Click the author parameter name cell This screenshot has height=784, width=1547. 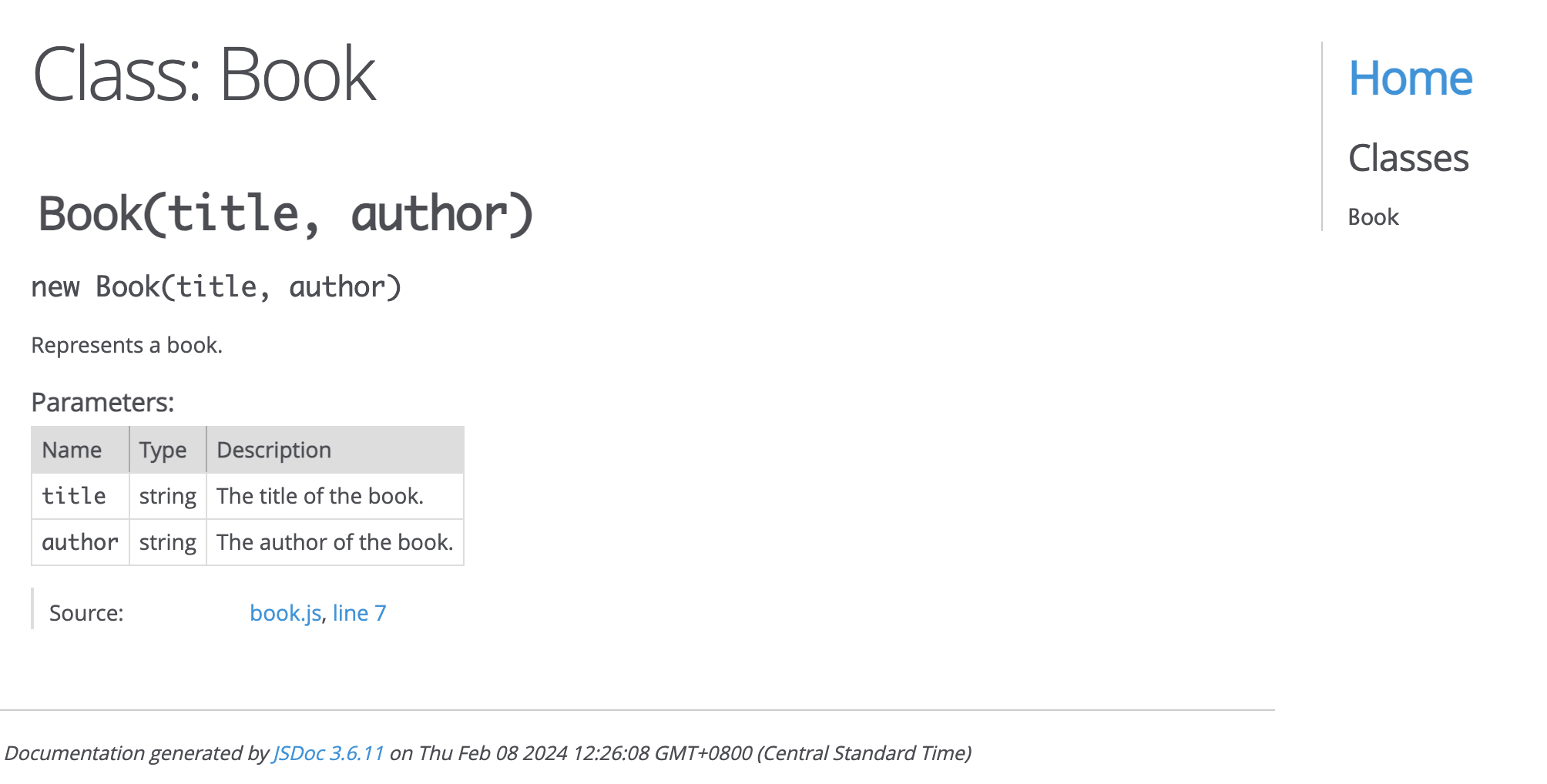[x=80, y=542]
